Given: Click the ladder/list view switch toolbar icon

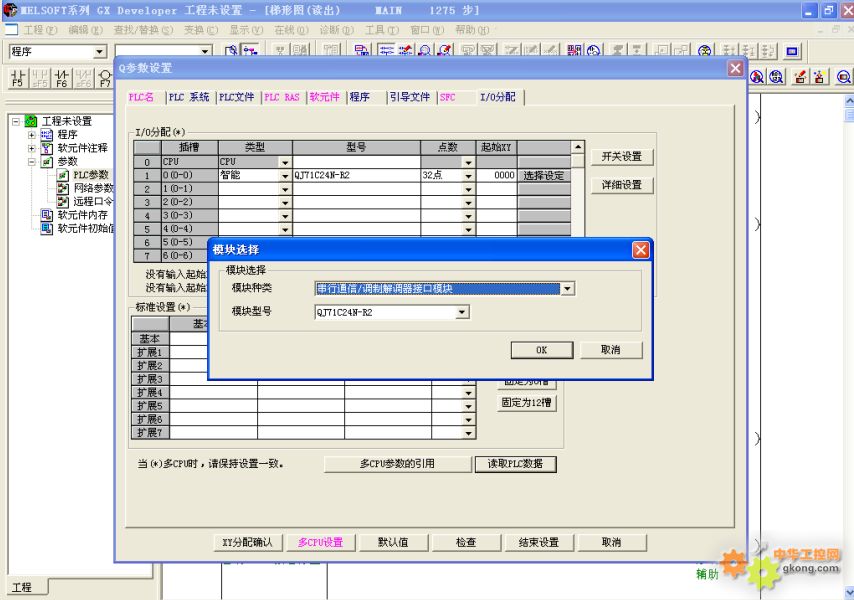Looking at the screenshot, I should tap(362, 51).
